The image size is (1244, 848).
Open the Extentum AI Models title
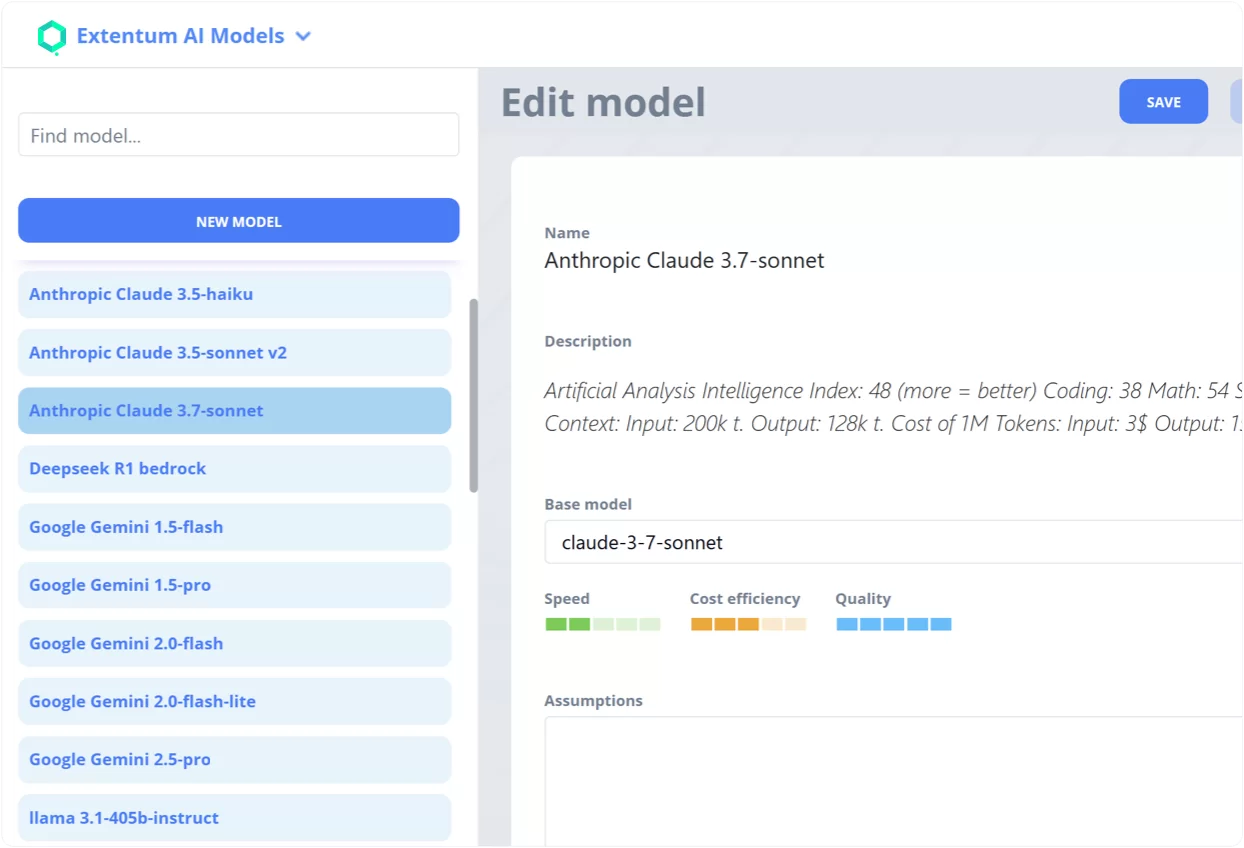(x=180, y=36)
